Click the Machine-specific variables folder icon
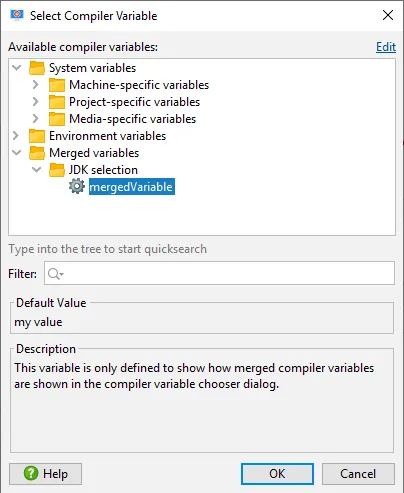This screenshot has width=404, height=493. click(57, 85)
